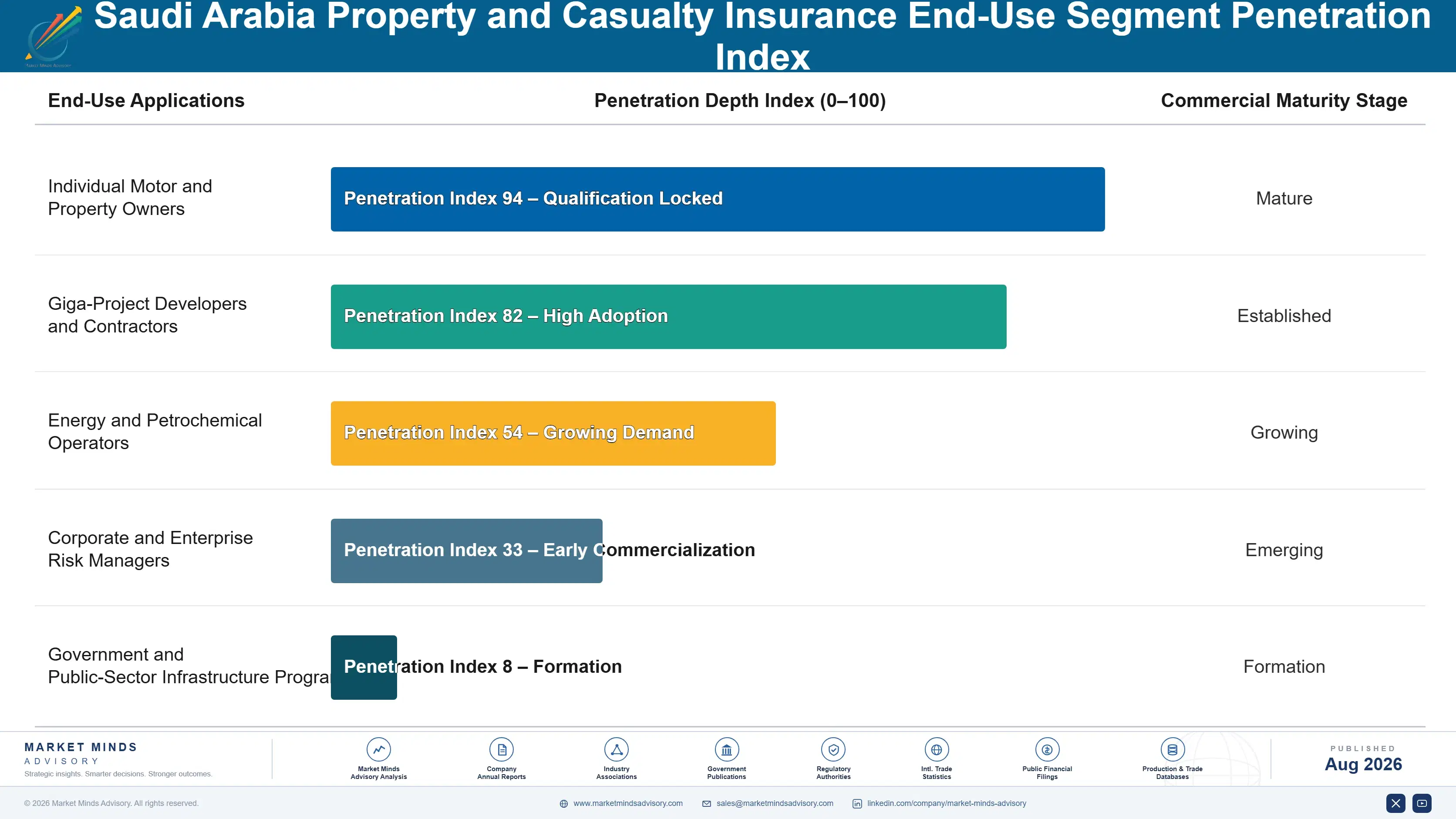Screen dimensions: 1456x819
Task: Open linkedin.com/company/market-minds-advisory link
Action: (947, 803)
